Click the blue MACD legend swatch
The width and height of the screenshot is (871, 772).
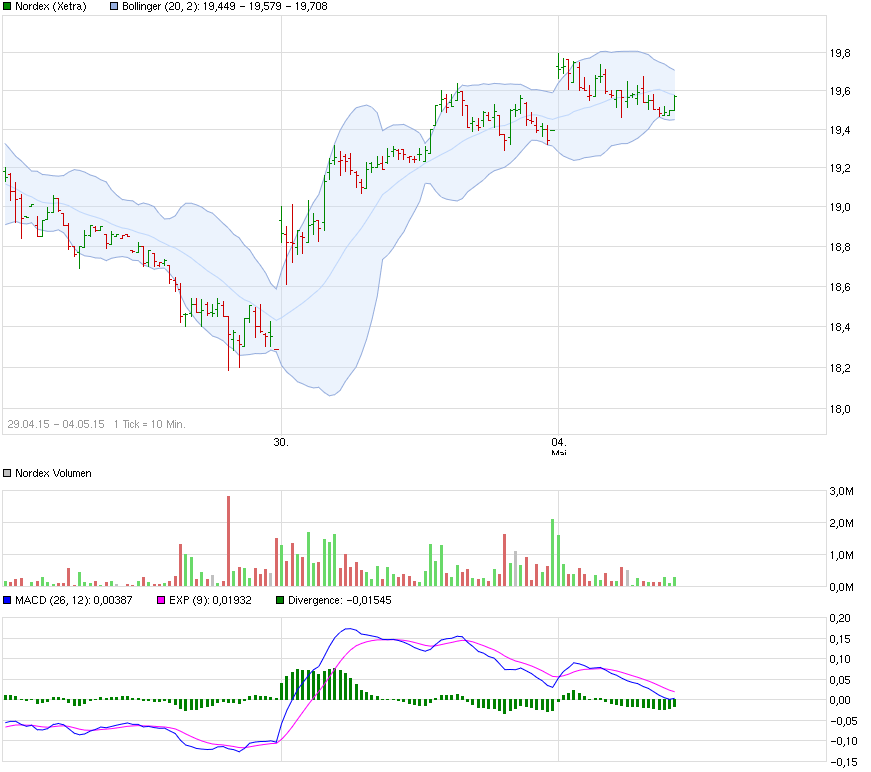(x=8, y=601)
